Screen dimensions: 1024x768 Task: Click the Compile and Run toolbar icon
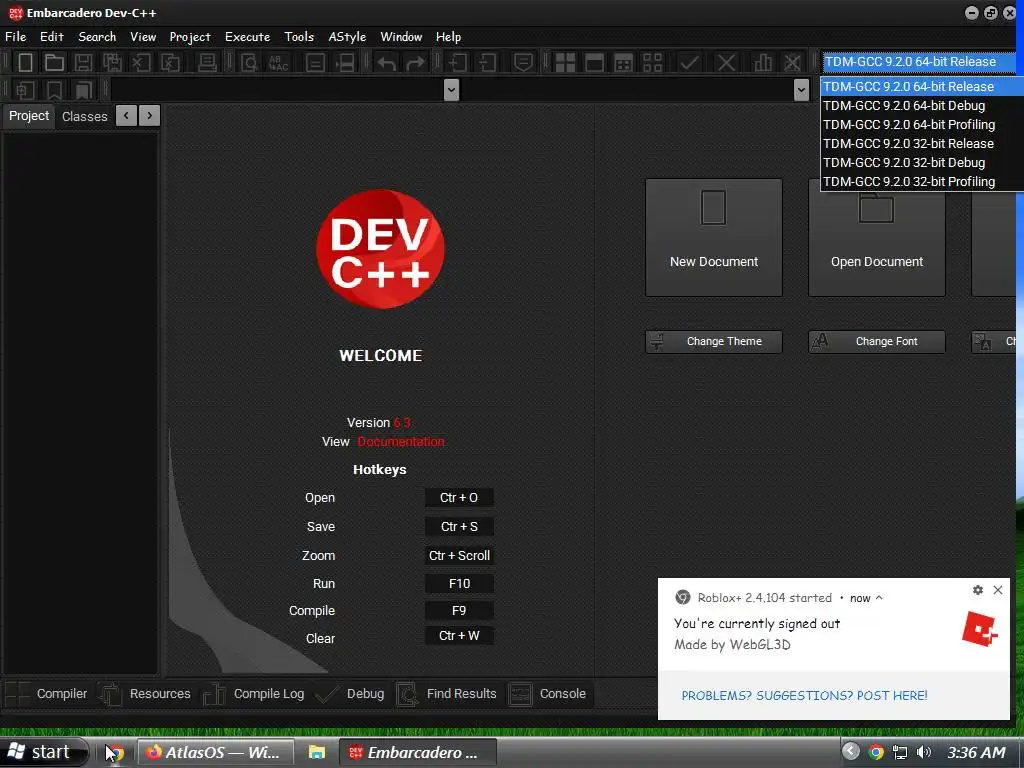tap(624, 63)
